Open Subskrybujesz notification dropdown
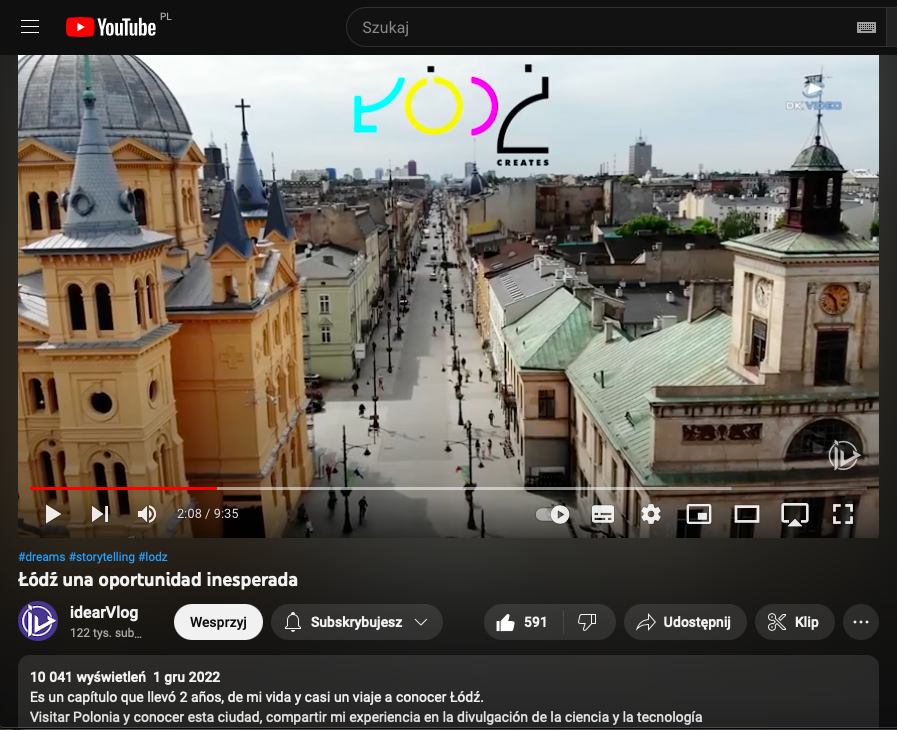This screenshot has width=897, height=730. click(357, 622)
